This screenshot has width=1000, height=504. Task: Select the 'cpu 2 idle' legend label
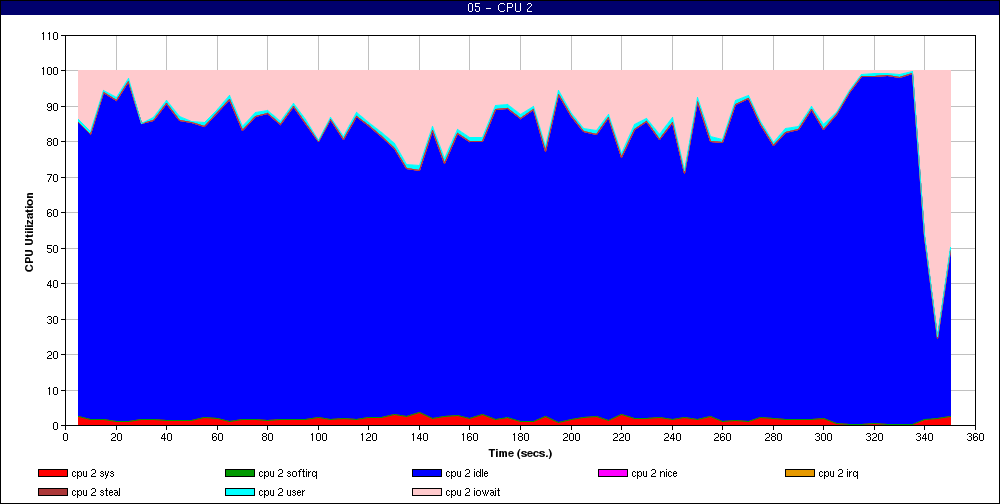(x=467, y=473)
